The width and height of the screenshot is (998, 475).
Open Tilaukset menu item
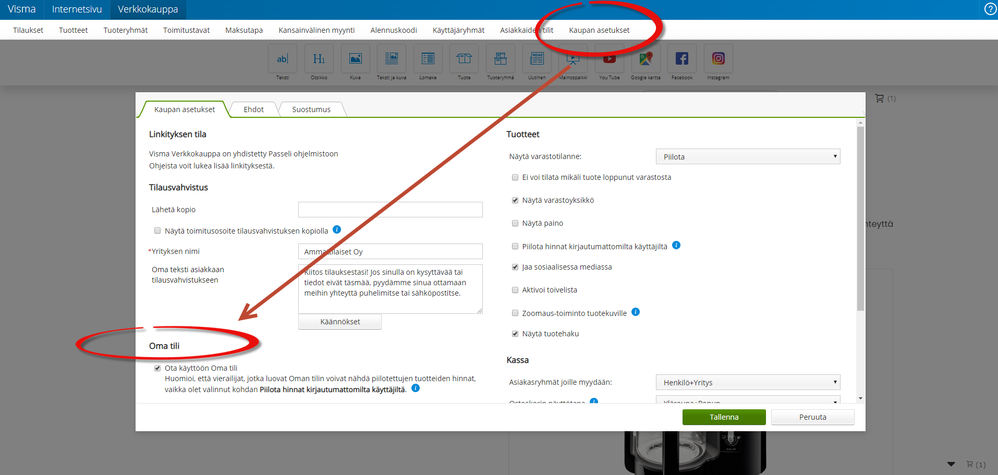pos(28,30)
